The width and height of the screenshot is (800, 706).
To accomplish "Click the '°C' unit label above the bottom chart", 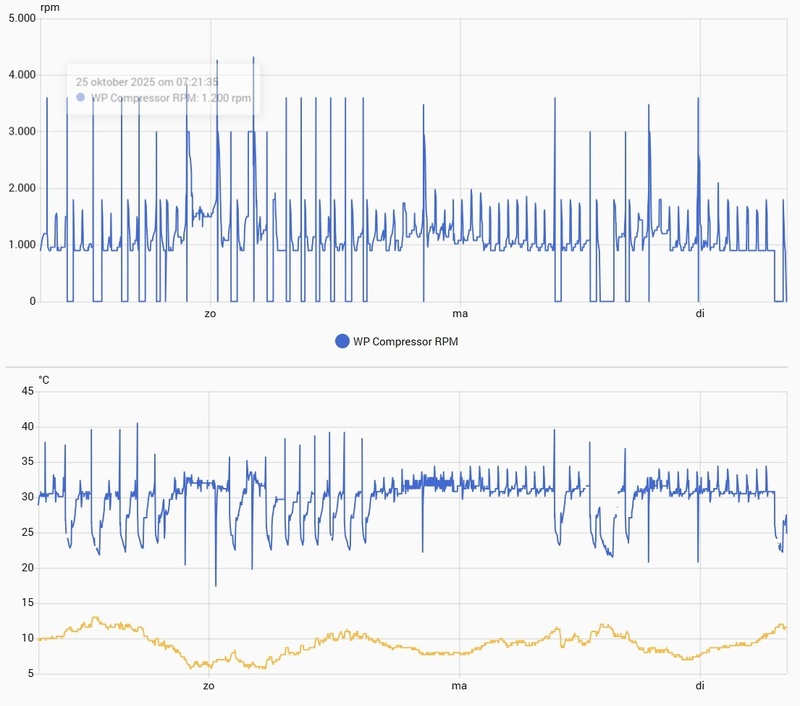I will [x=44, y=380].
